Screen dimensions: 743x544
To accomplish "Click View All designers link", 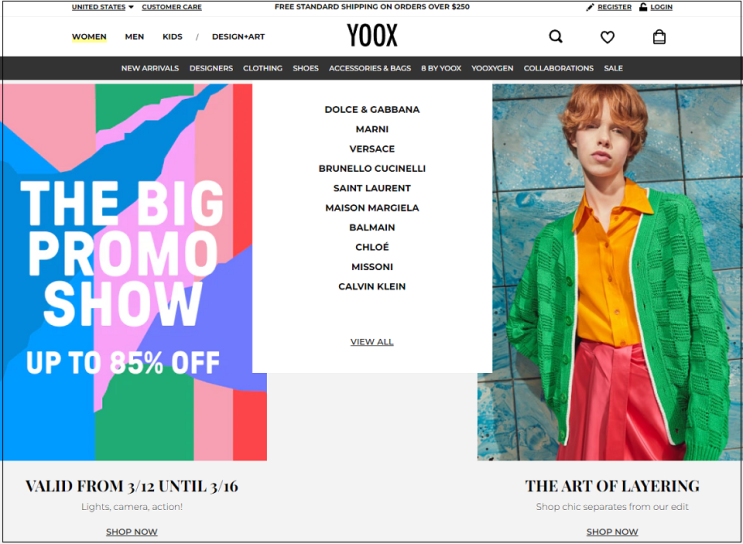I will [372, 342].
